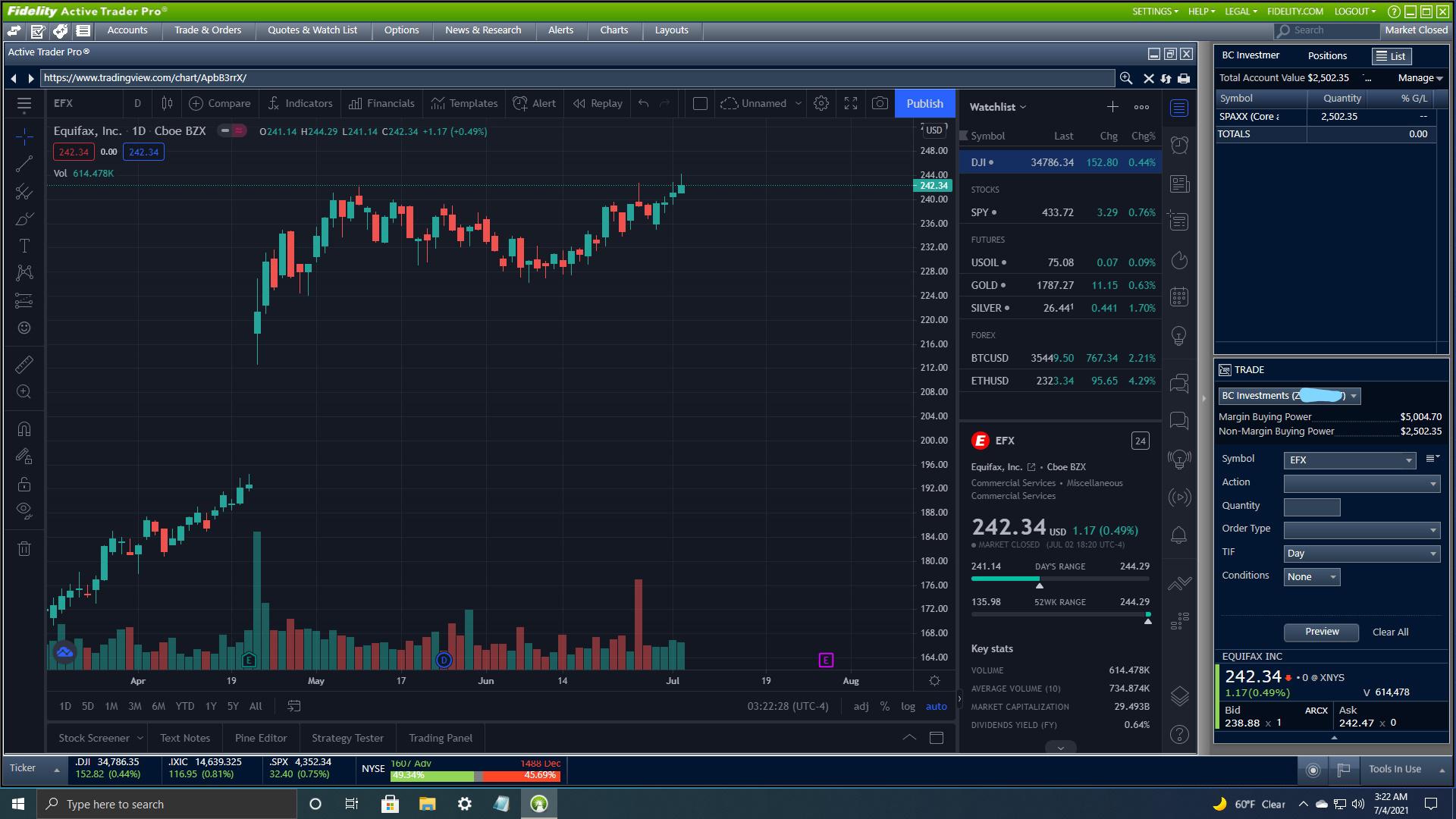The width and height of the screenshot is (1456, 819).
Task: Click the Quantity input field
Action: tap(1311, 507)
